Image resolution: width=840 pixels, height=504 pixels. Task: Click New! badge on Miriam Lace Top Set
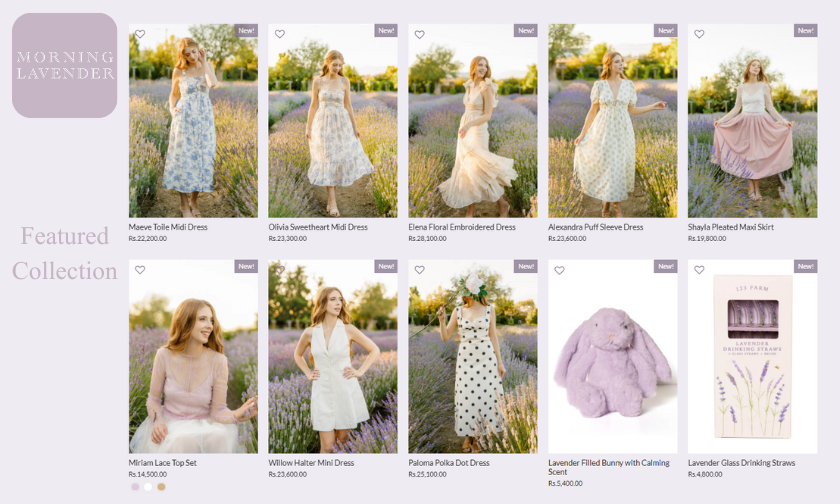(x=246, y=266)
